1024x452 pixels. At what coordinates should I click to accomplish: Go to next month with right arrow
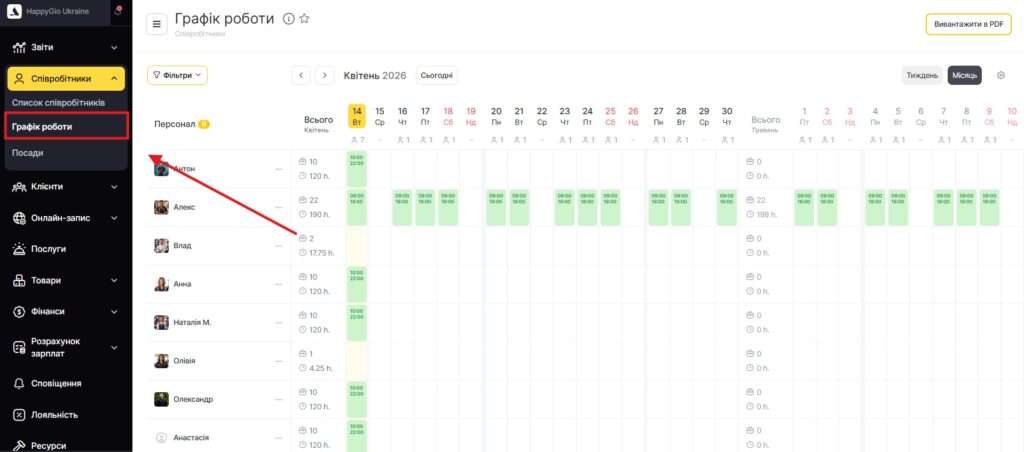pos(325,75)
